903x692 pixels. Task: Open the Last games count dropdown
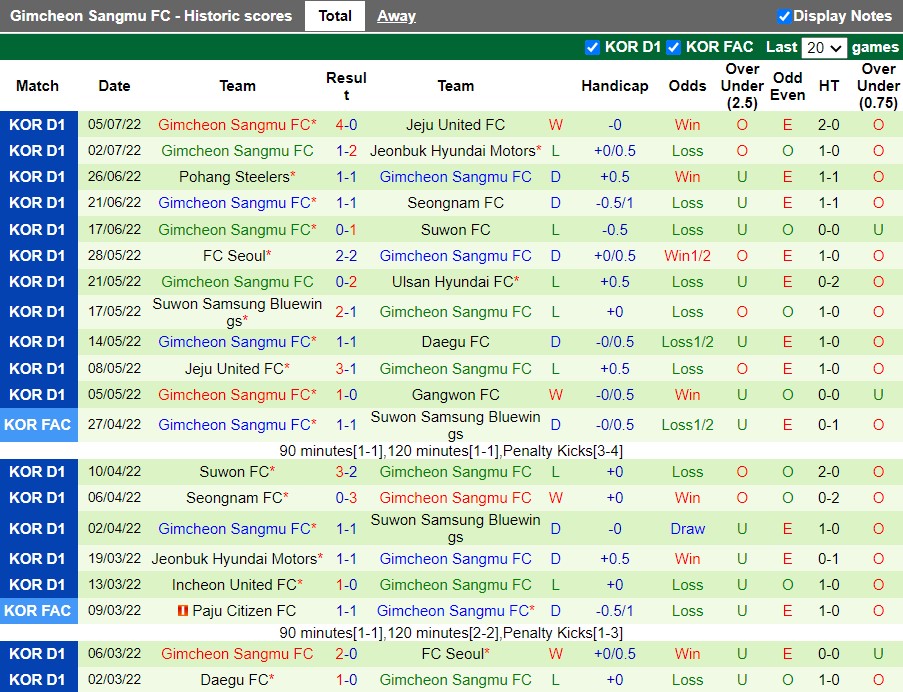pos(820,47)
